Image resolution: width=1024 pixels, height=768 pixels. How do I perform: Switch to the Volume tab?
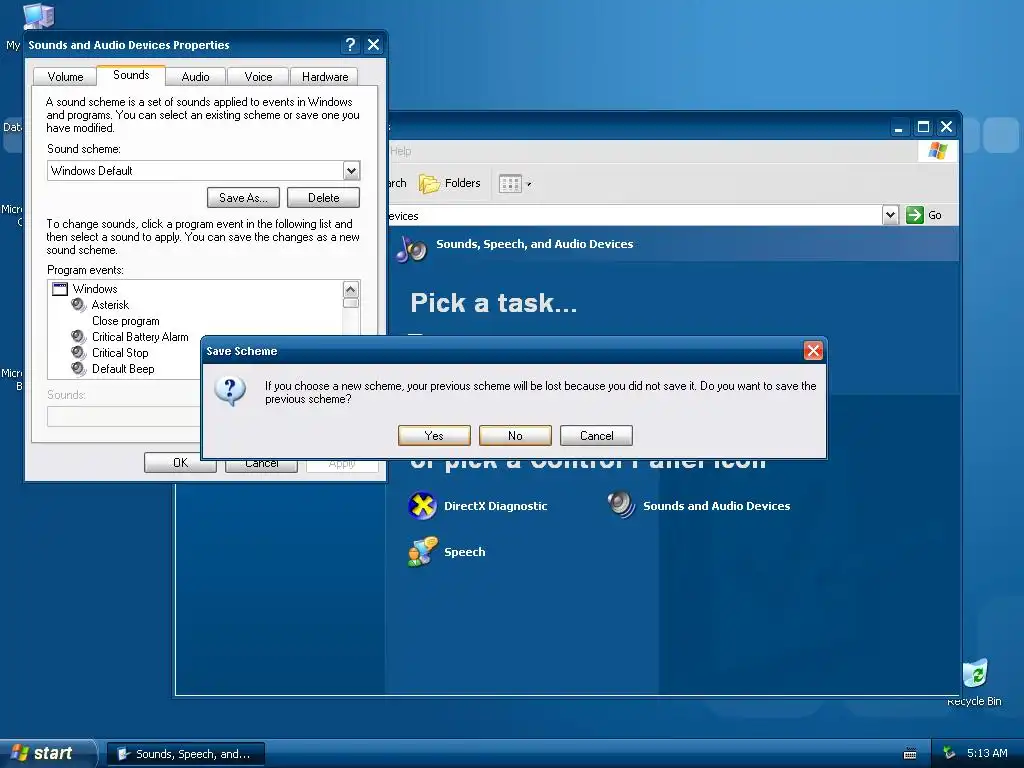pos(65,77)
